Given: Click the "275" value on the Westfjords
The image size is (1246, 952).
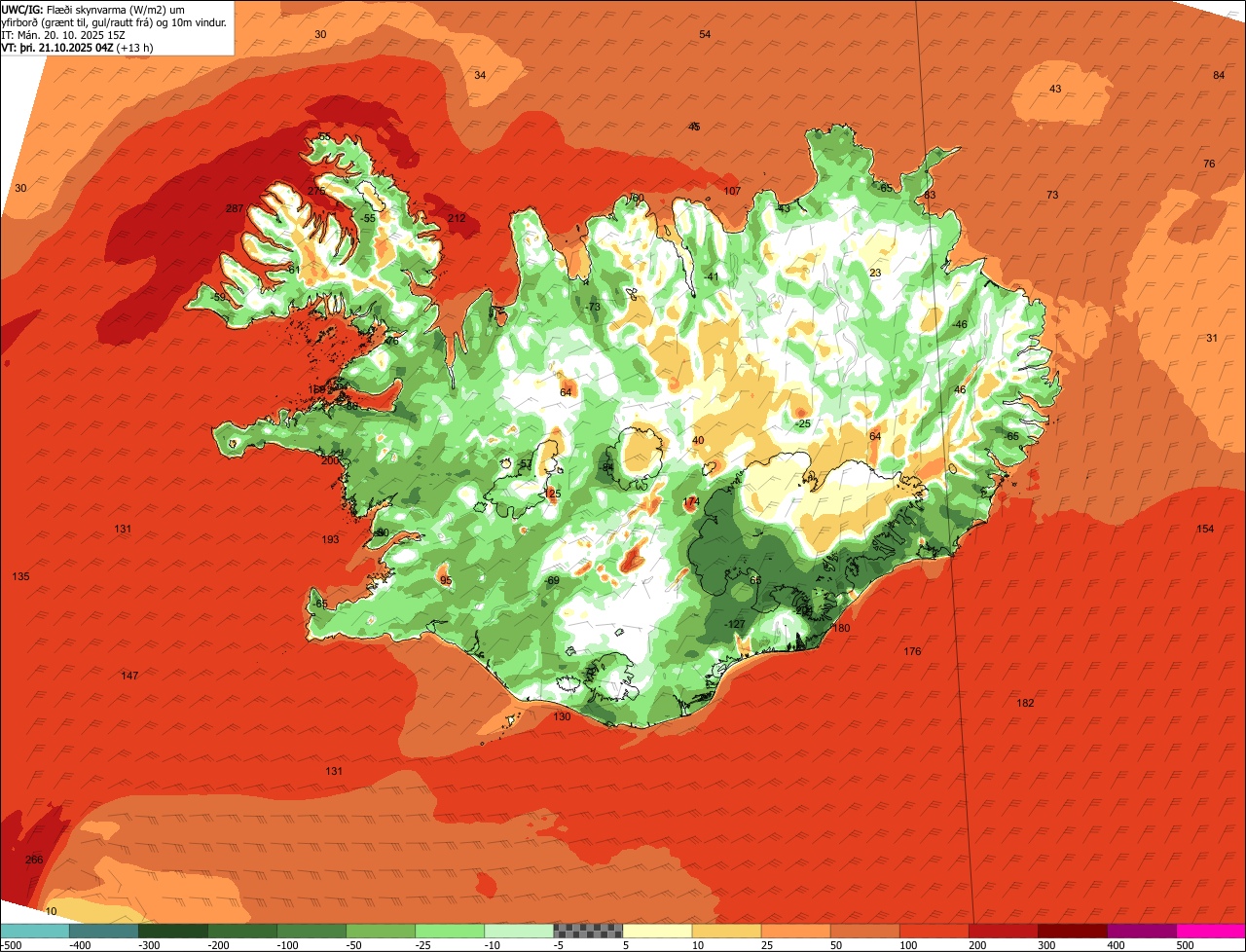Looking at the screenshot, I should [317, 192].
